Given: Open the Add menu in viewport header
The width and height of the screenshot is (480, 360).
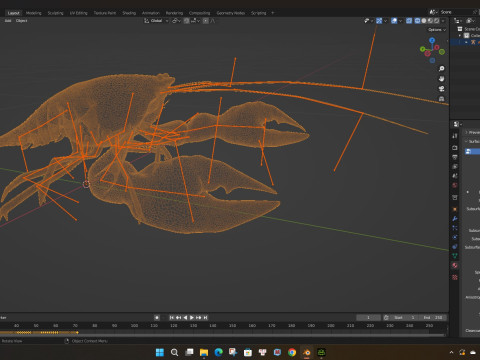Looking at the screenshot, I should pyautogui.click(x=8, y=21).
